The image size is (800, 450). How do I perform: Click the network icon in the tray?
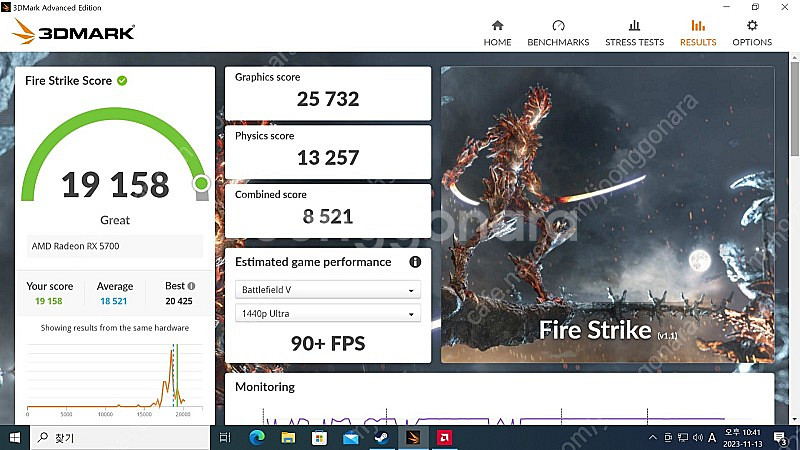[x=683, y=437]
